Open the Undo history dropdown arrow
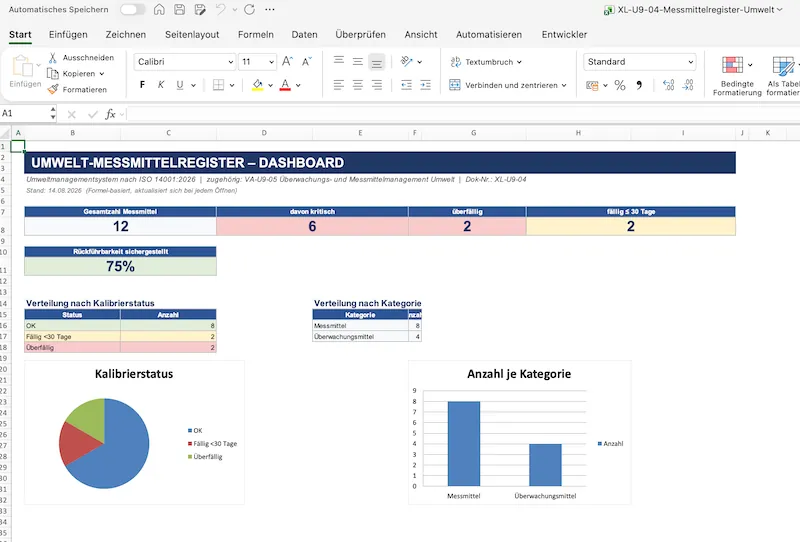This screenshot has width=800, height=542. 235,9
